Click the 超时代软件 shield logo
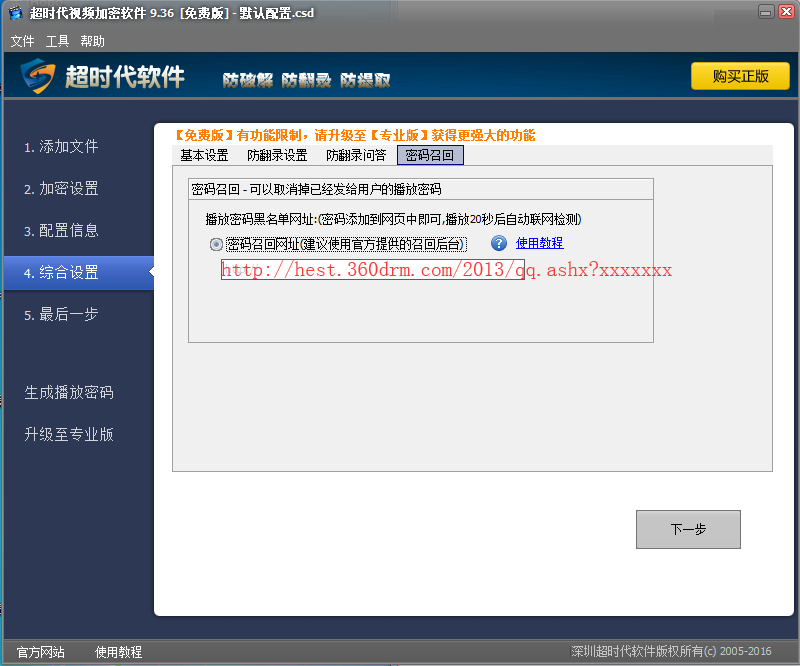Image resolution: width=800 pixels, height=666 pixels. [37, 76]
